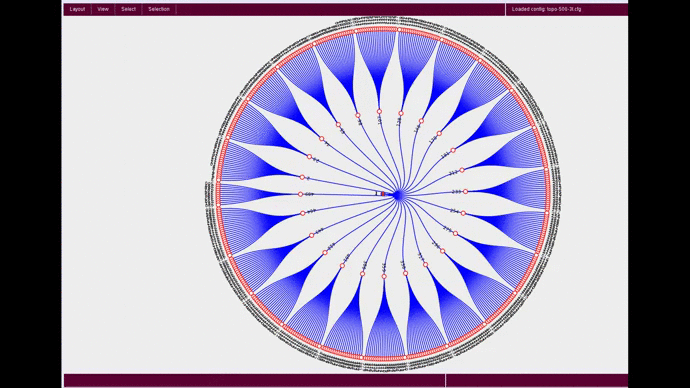The height and width of the screenshot is (388, 690).
Task: Select the graph node labeled 254
Action: pyautogui.click(x=463, y=213)
